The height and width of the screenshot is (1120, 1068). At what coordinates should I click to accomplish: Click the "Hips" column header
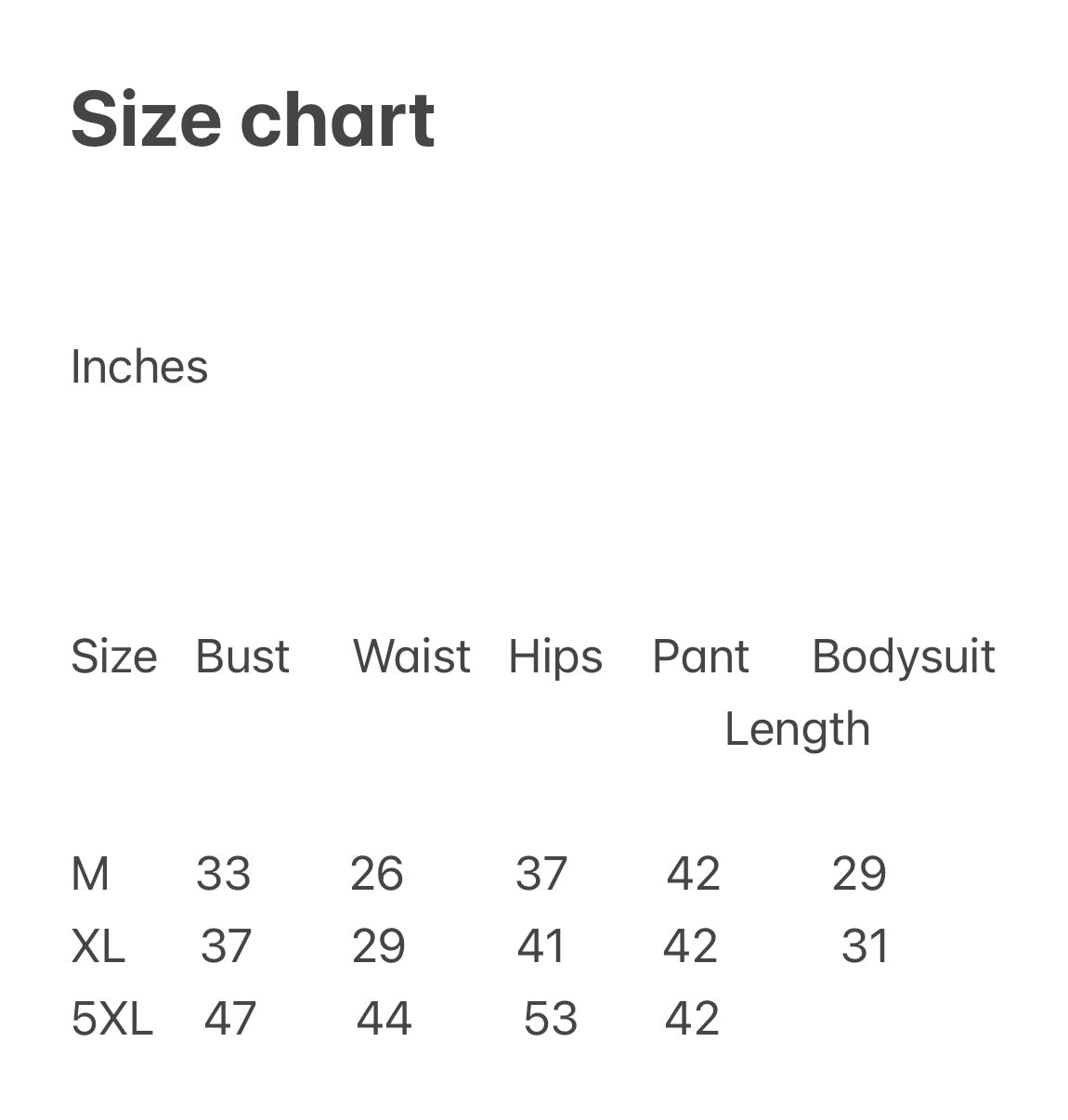(555, 657)
